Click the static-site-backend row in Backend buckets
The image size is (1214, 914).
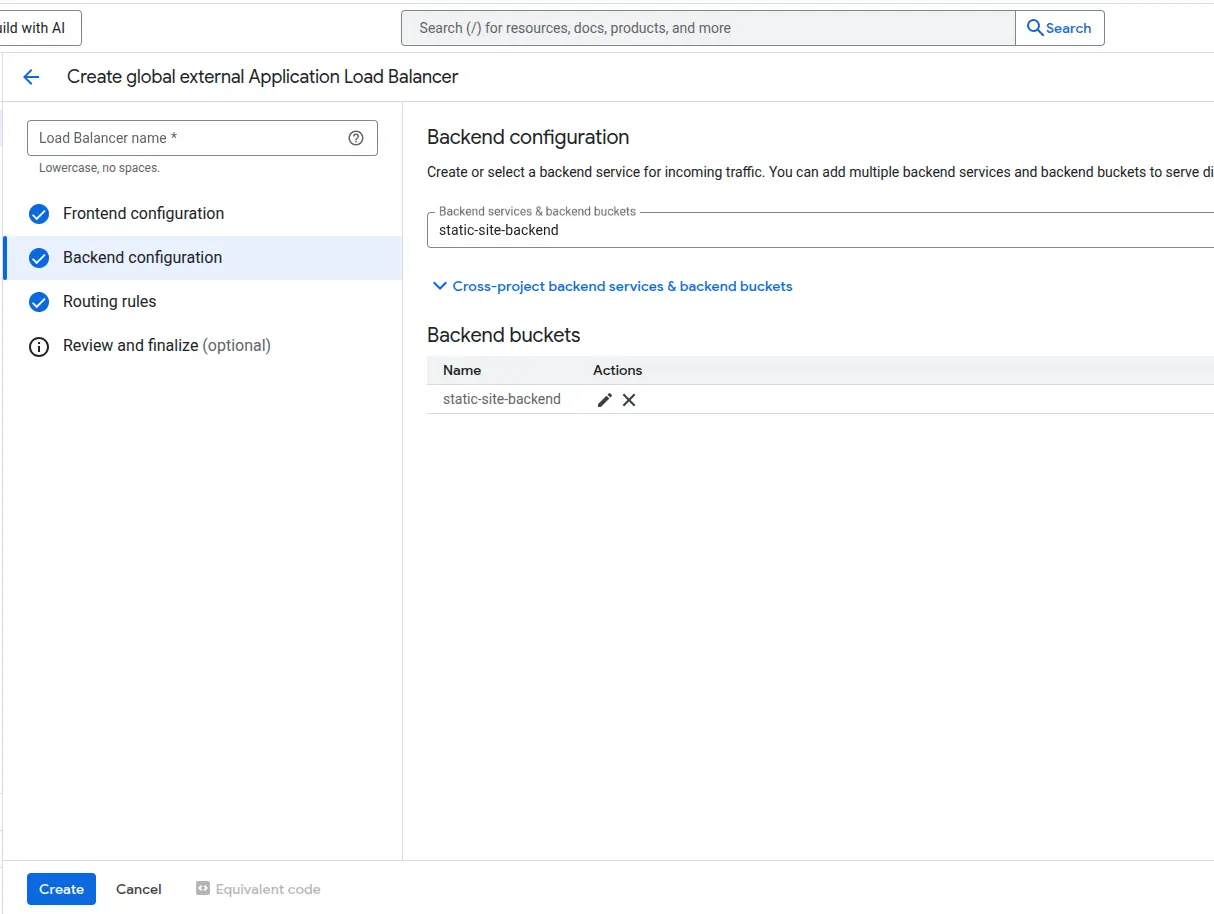(501, 399)
